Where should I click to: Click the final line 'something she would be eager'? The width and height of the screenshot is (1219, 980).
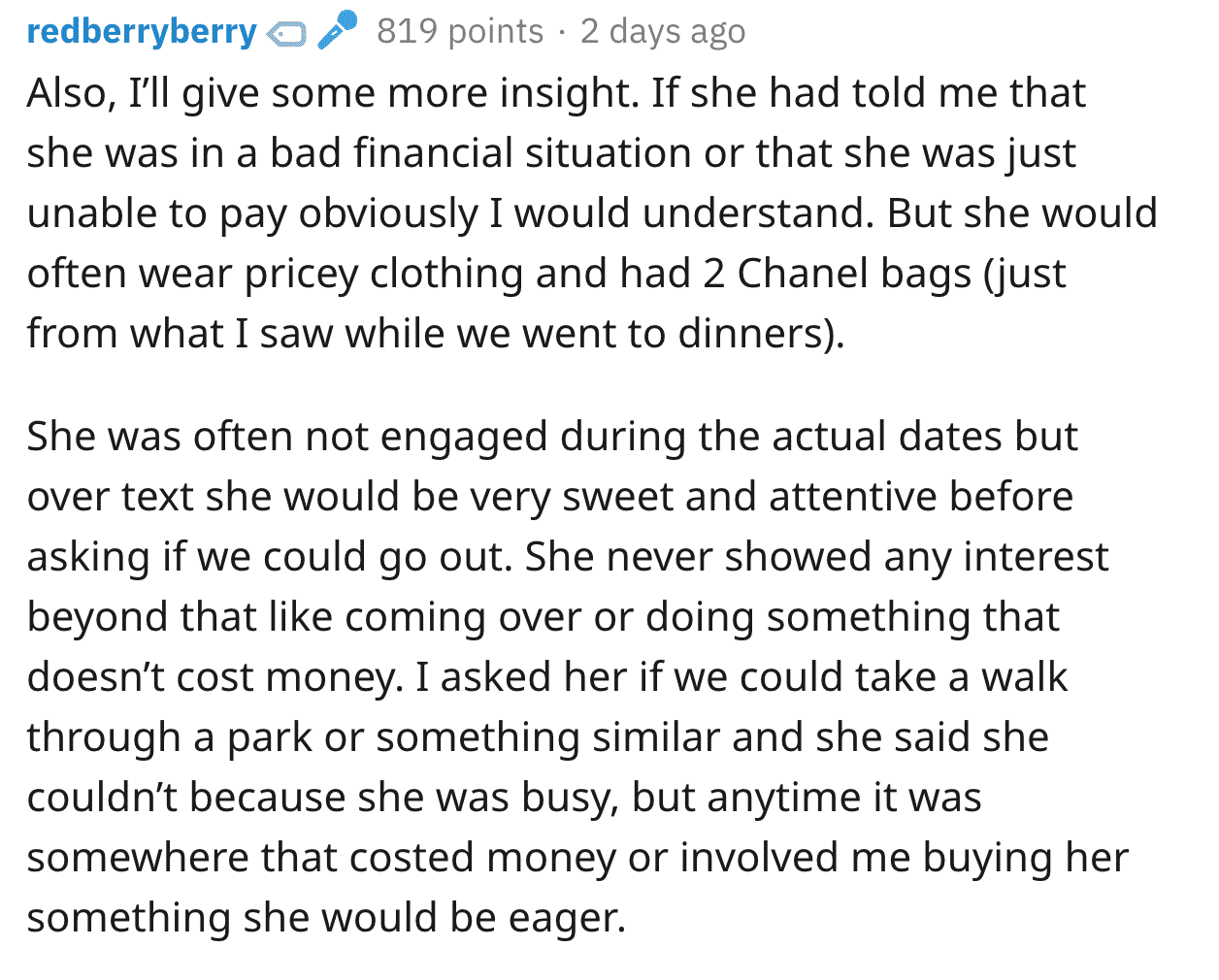[x=326, y=919]
